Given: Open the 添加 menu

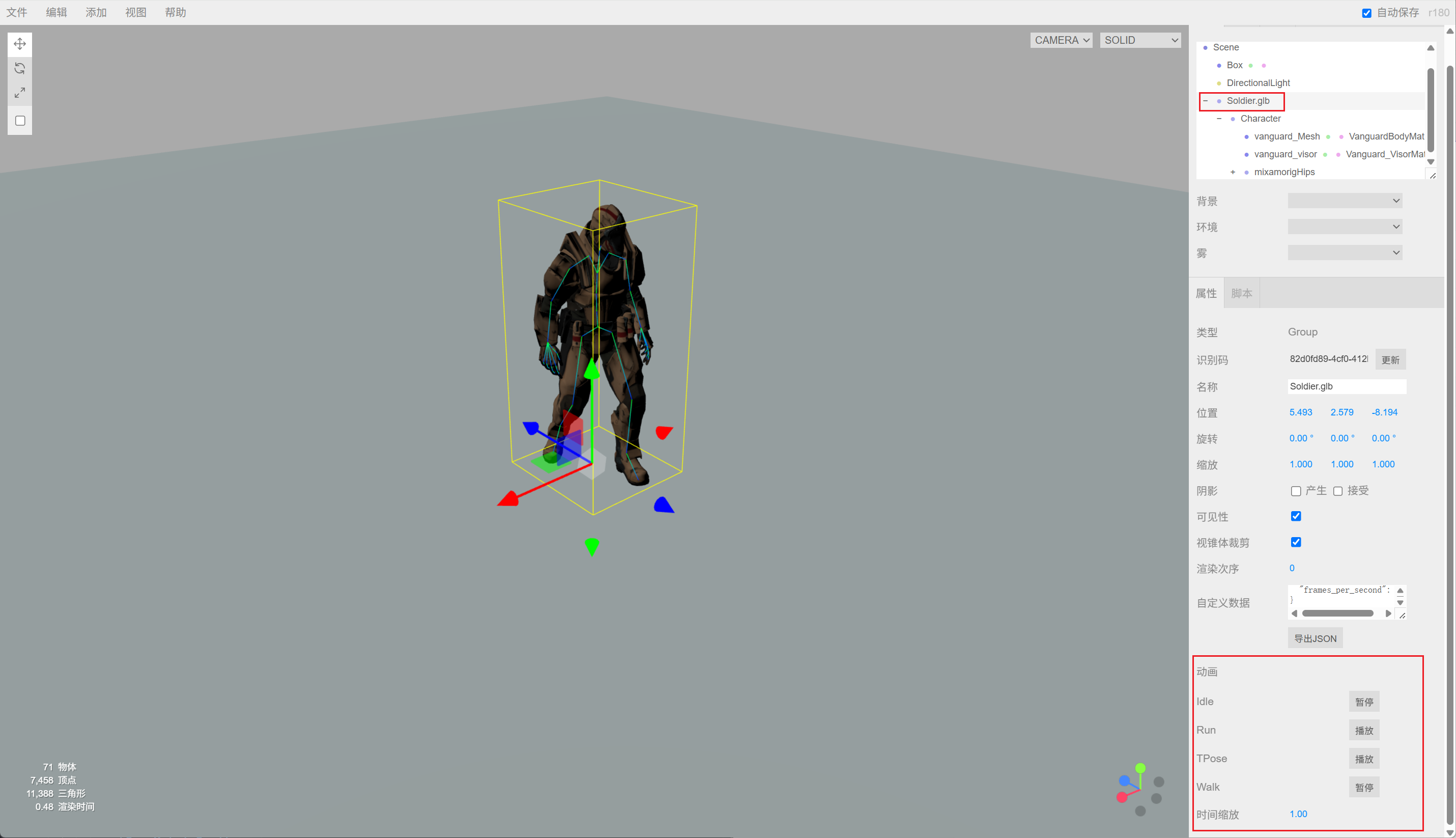Looking at the screenshot, I should [96, 13].
